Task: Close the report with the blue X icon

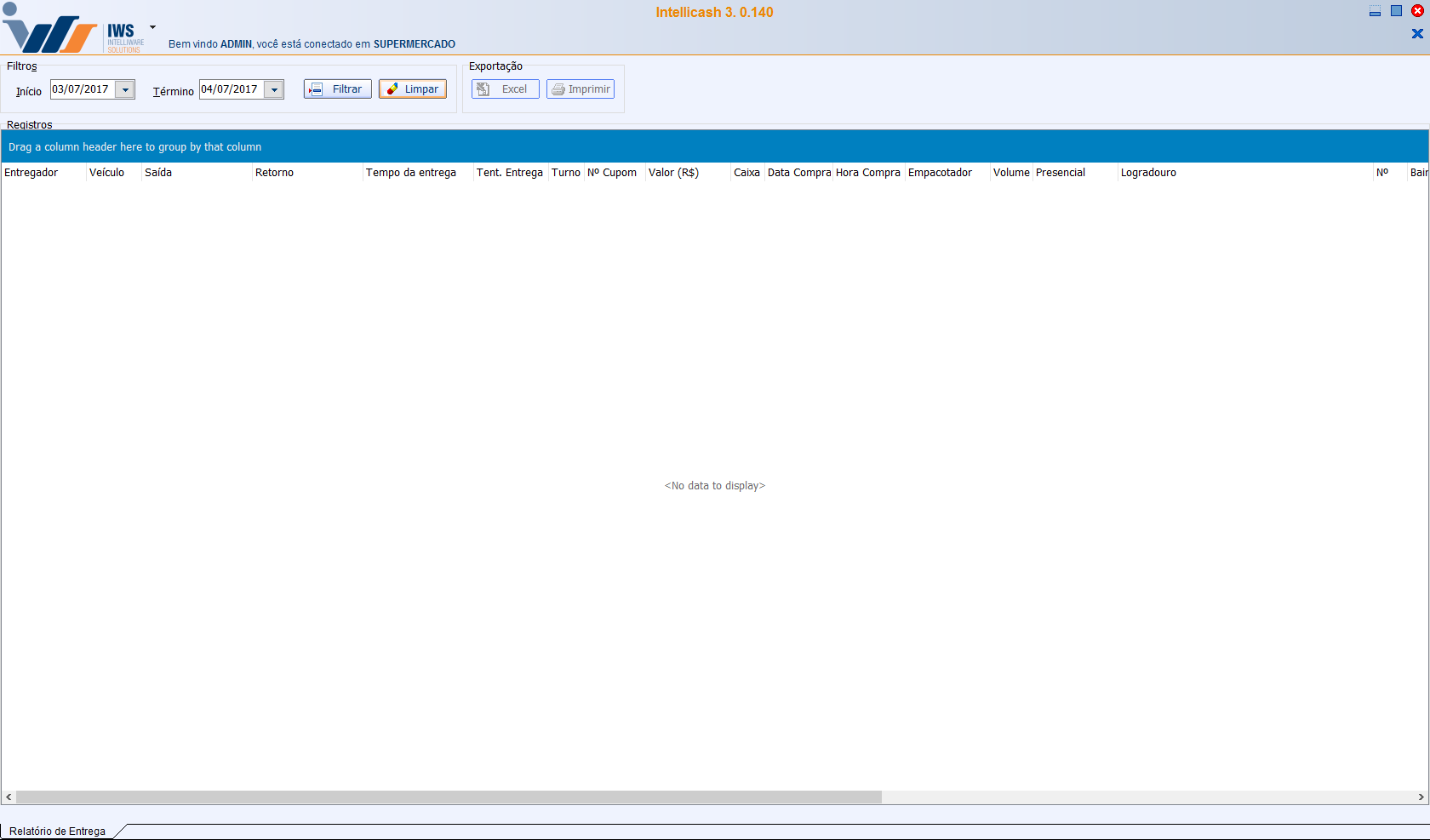Action: tap(1417, 34)
